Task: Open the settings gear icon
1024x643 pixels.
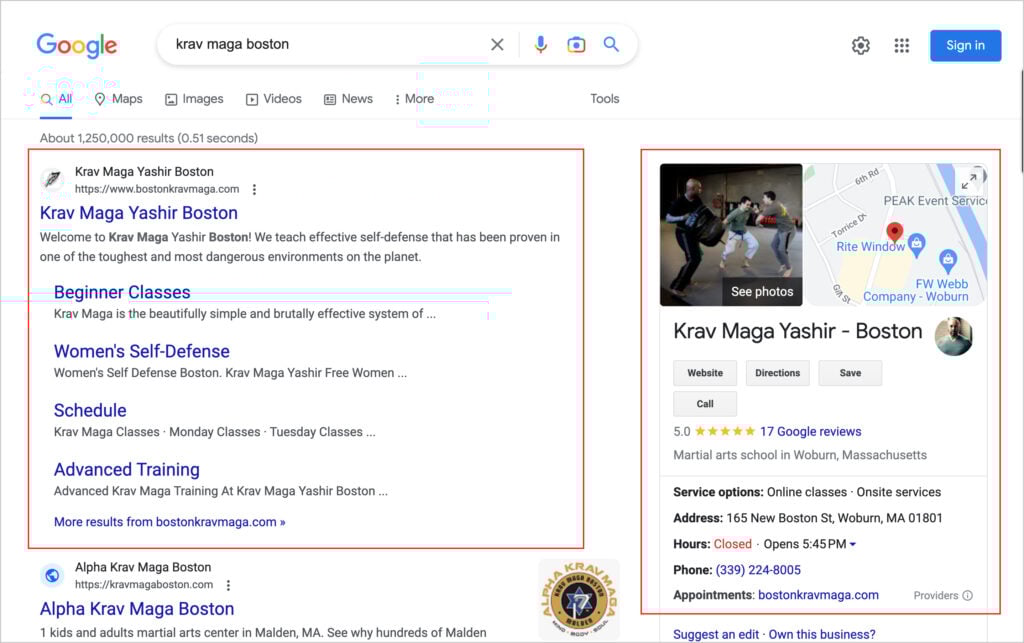Action: pos(861,46)
